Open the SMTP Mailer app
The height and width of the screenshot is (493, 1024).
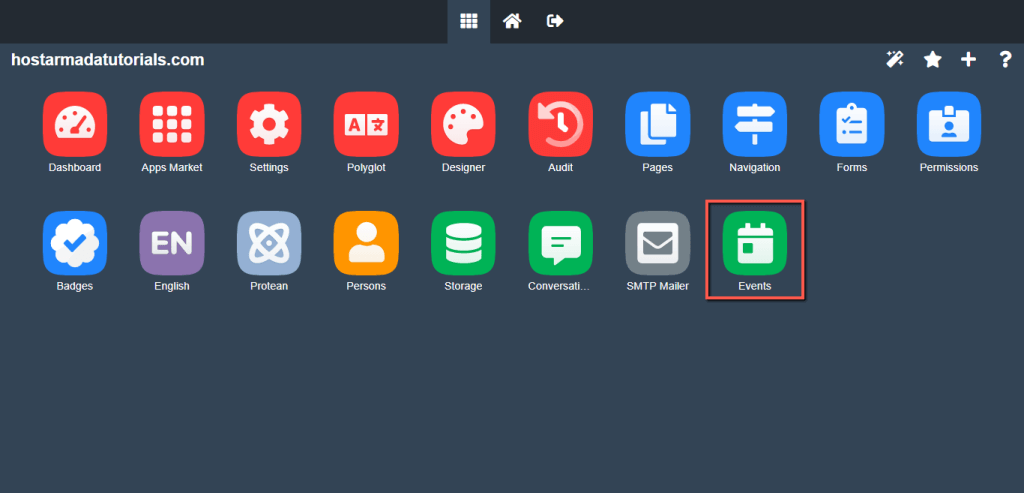[658, 244]
